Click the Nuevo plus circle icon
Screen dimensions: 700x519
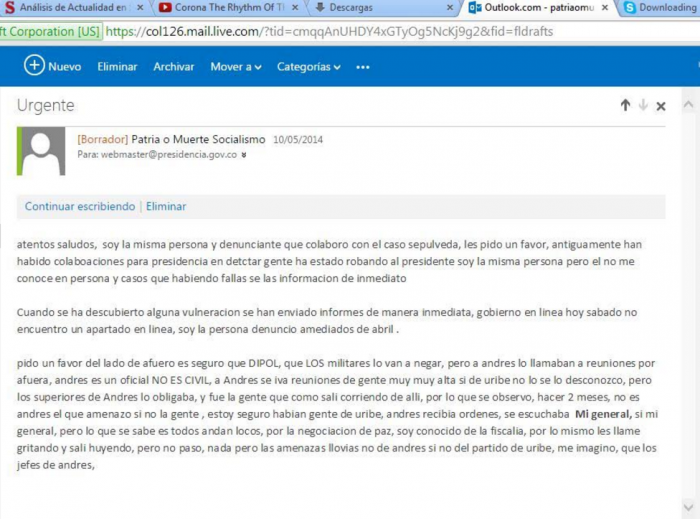[34, 66]
